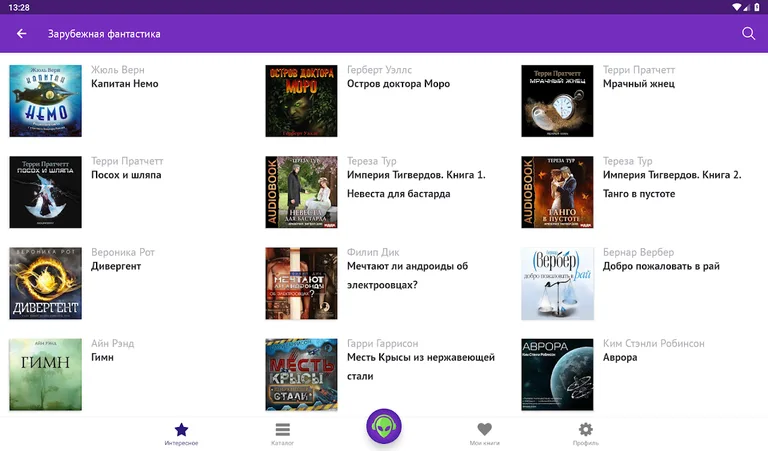The image size is (768, 451).
Task: Open Капитан Немо cover thumbnail
Action: [x=46, y=101]
